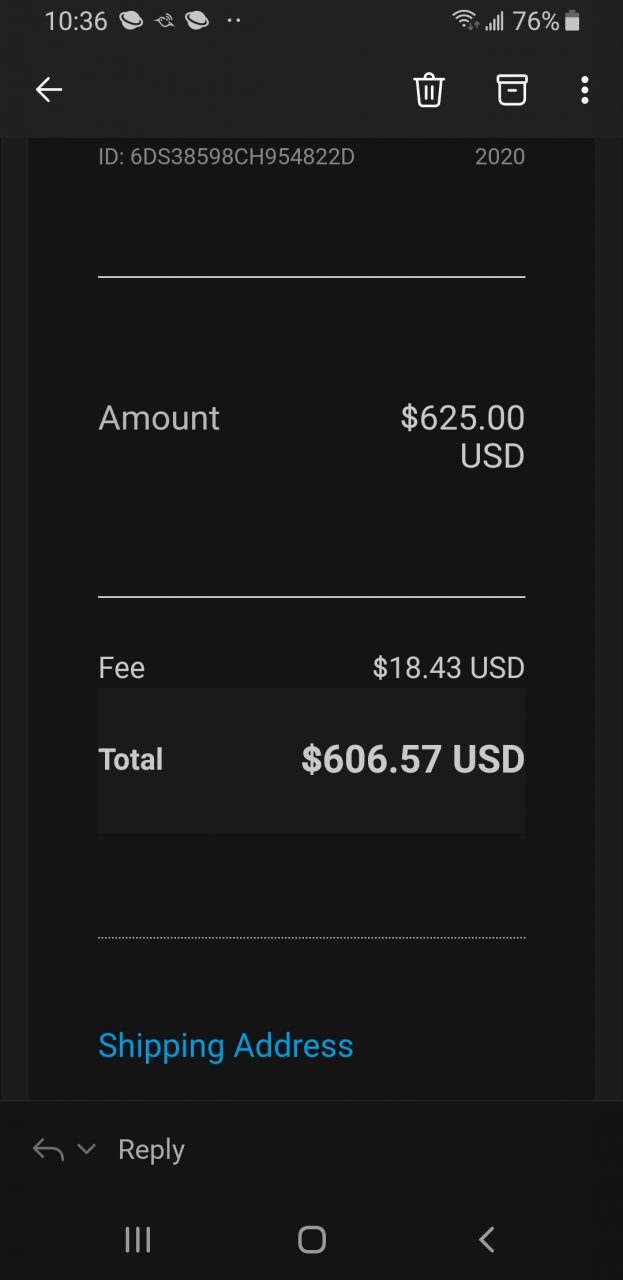Tap the Reply text button
This screenshot has height=1280, width=623.
(x=151, y=1150)
